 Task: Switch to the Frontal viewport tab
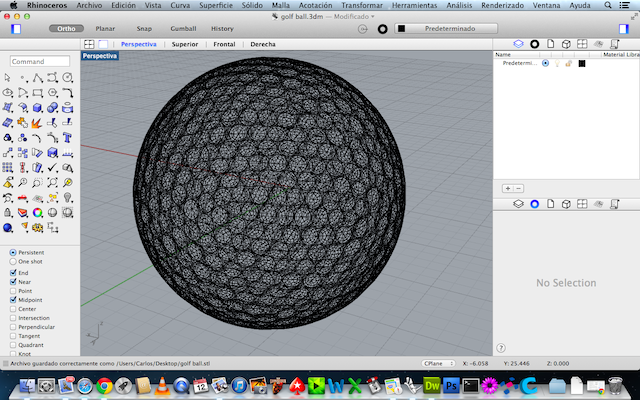point(224,44)
